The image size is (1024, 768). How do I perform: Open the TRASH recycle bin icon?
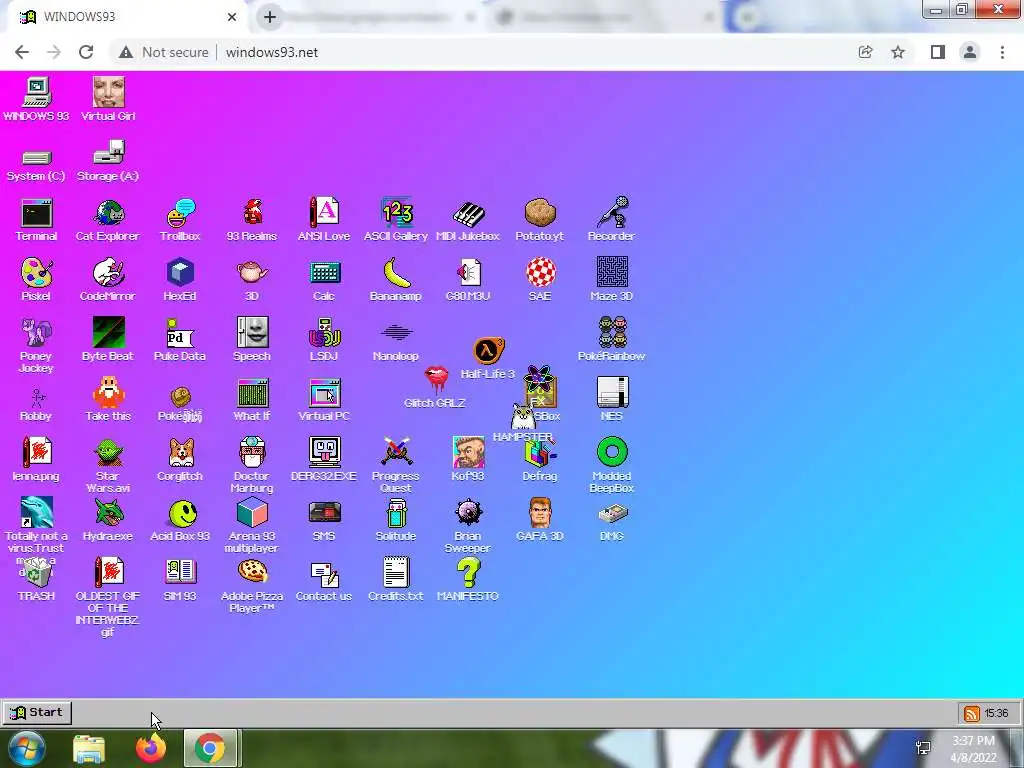tap(36, 573)
